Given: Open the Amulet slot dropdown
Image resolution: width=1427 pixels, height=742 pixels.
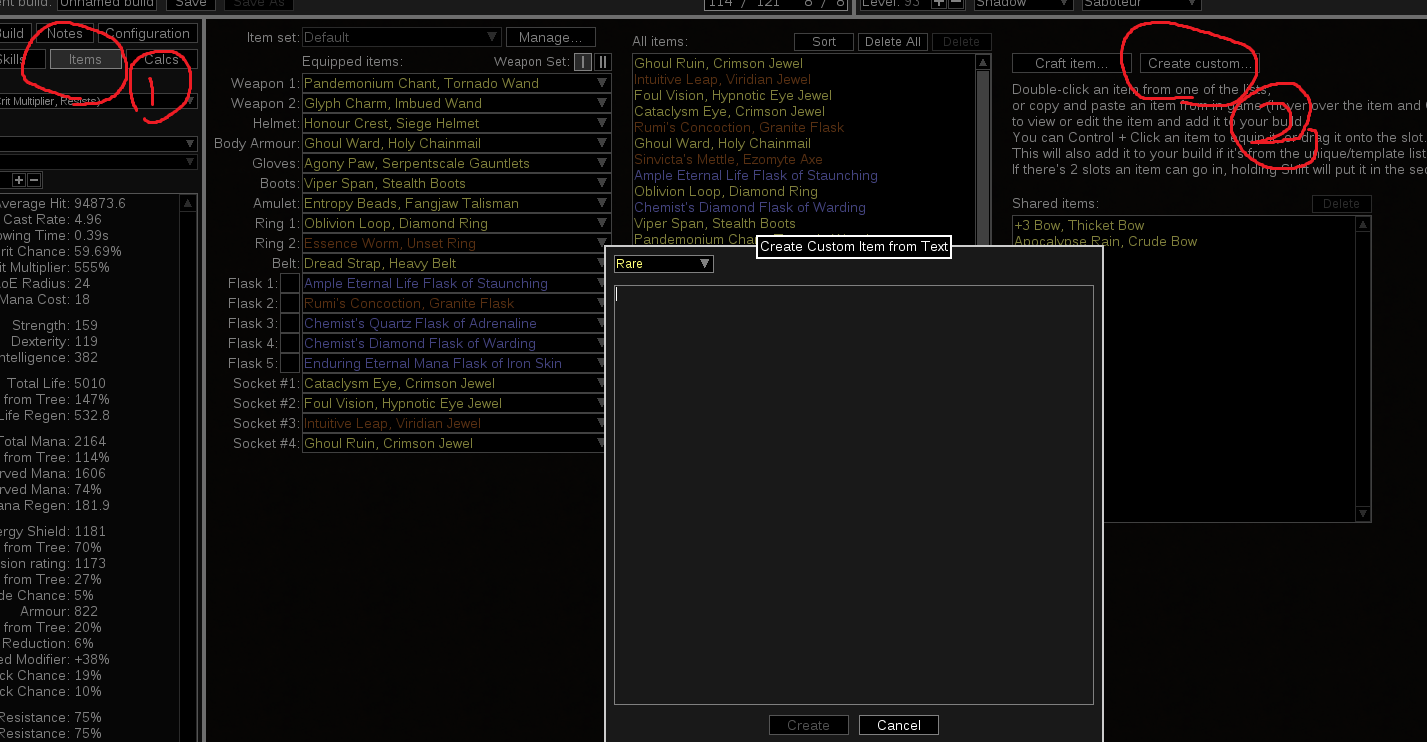Looking at the screenshot, I should 456,203.
